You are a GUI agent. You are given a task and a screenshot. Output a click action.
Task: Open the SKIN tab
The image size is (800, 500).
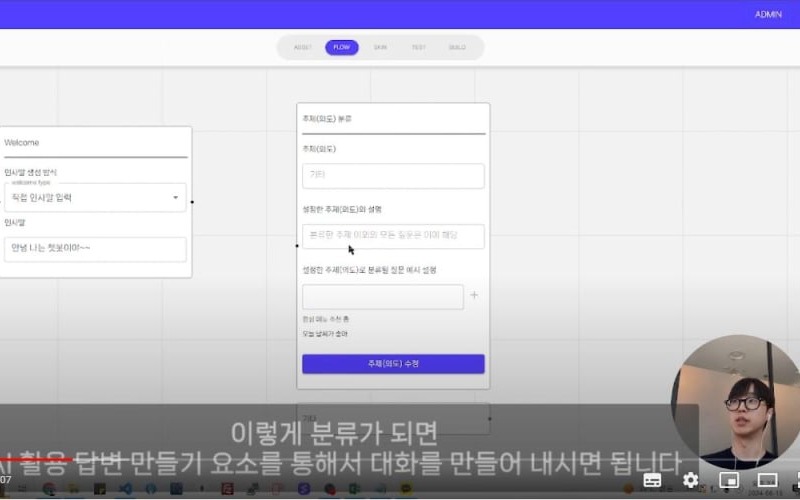[380, 47]
